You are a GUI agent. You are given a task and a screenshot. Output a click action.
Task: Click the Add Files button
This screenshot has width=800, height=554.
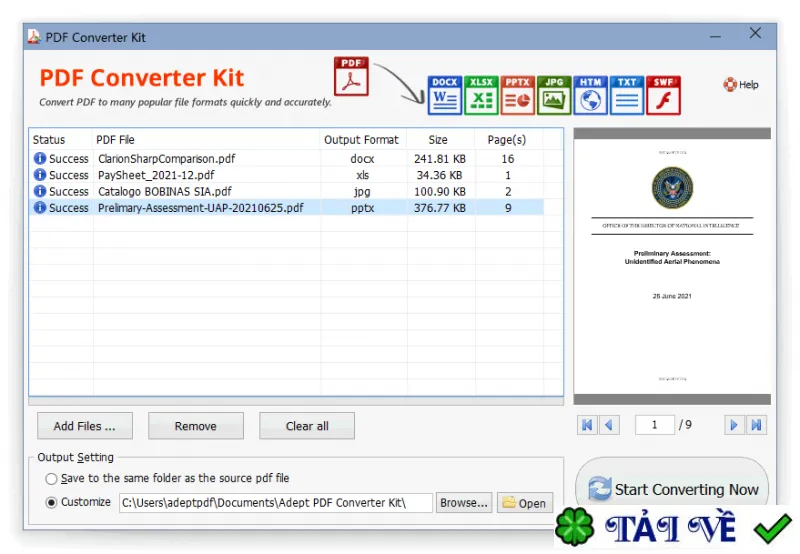[85, 426]
